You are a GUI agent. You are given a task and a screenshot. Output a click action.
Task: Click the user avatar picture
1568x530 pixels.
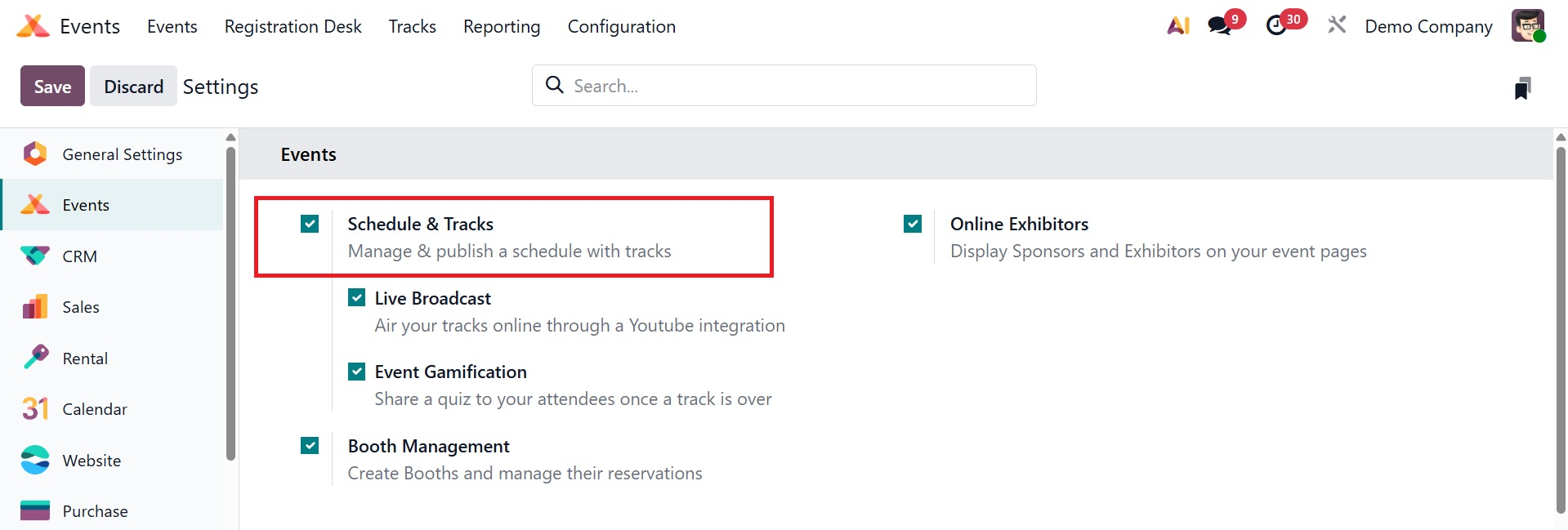coord(1527,26)
